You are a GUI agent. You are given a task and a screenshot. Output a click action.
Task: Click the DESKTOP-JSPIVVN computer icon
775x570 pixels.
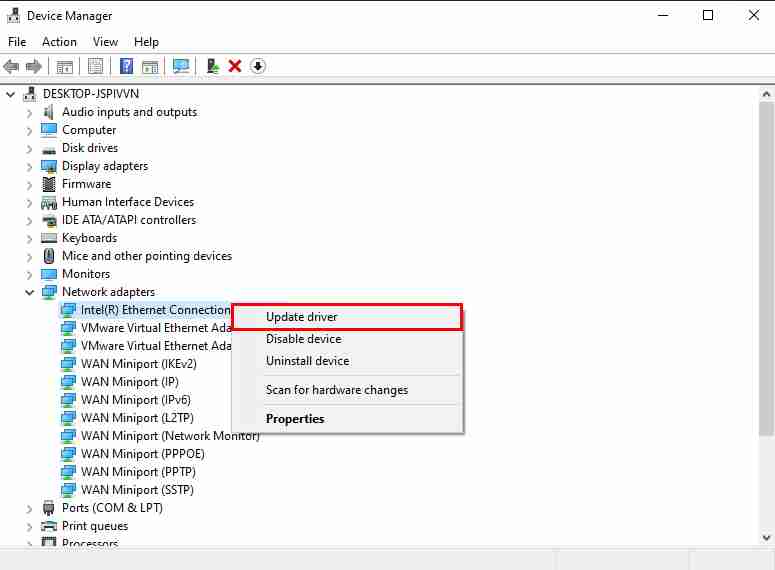(x=30, y=94)
